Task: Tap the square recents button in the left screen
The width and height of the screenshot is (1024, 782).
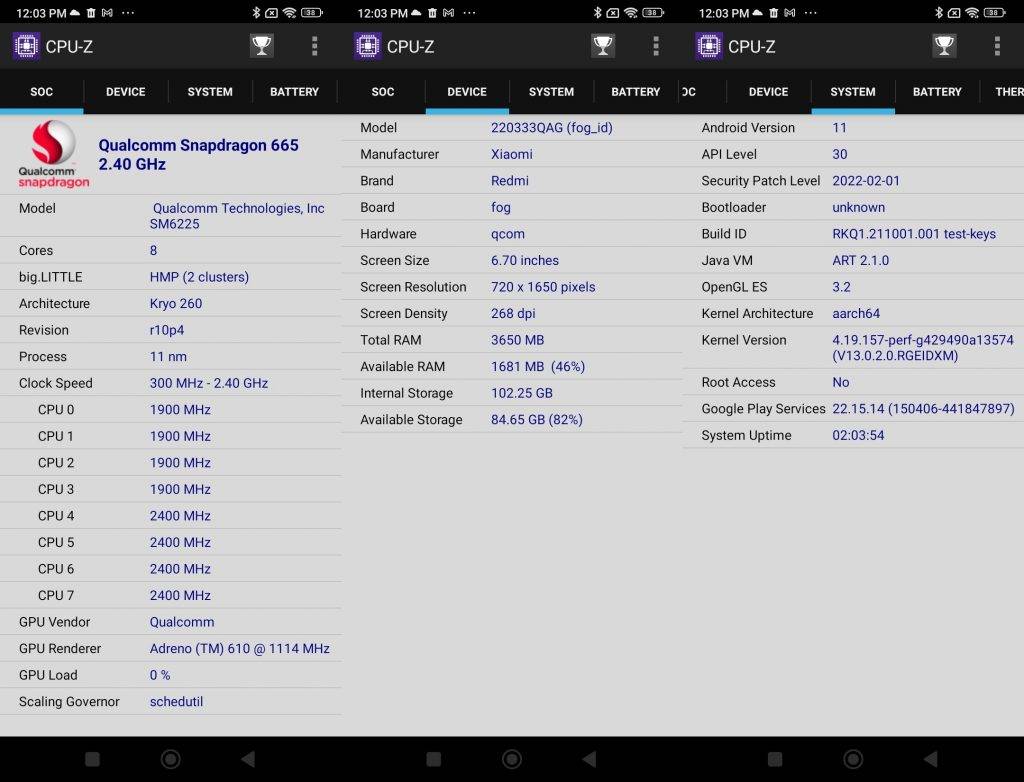Action: pos(93,759)
